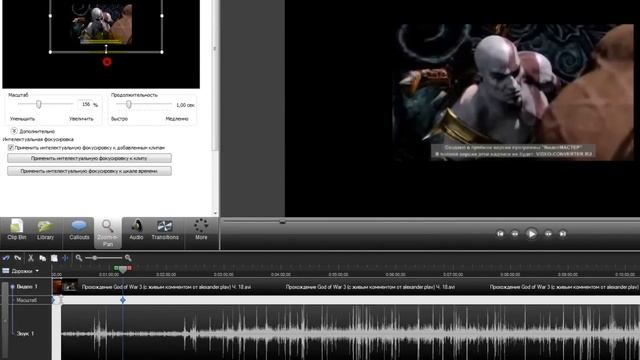Screen dimensions: 640x360
Task: Adjust the Продолжительность duration slider
Action: point(129,104)
